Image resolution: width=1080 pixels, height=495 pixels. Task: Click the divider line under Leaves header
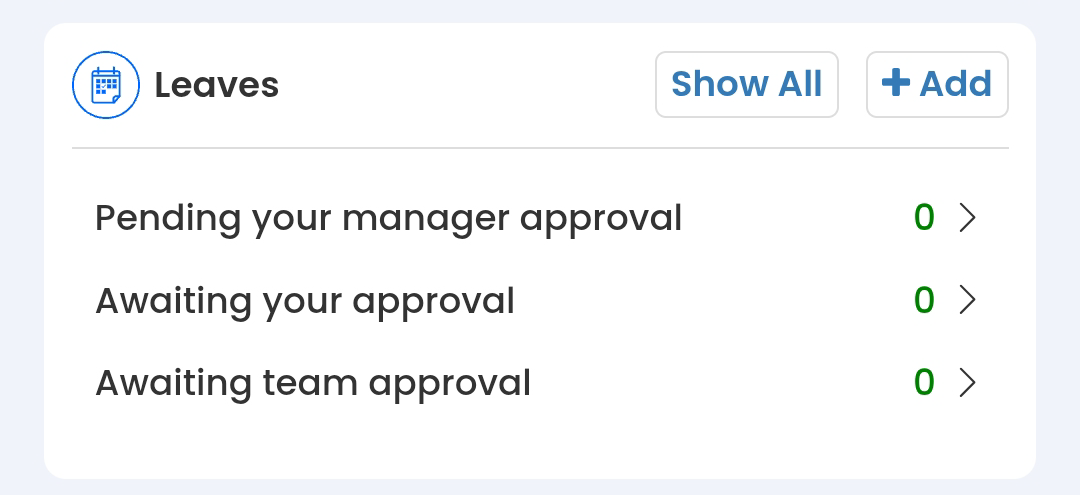coord(540,148)
